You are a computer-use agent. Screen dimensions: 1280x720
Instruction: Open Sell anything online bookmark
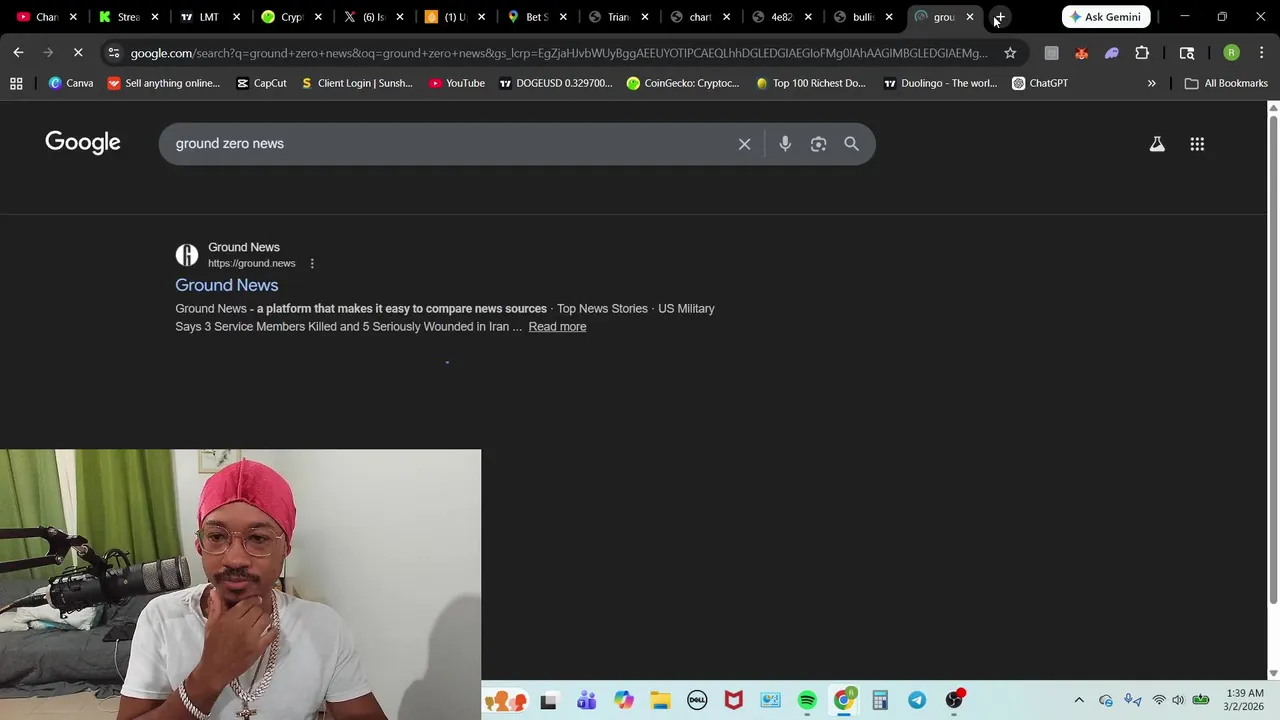tap(164, 83)
